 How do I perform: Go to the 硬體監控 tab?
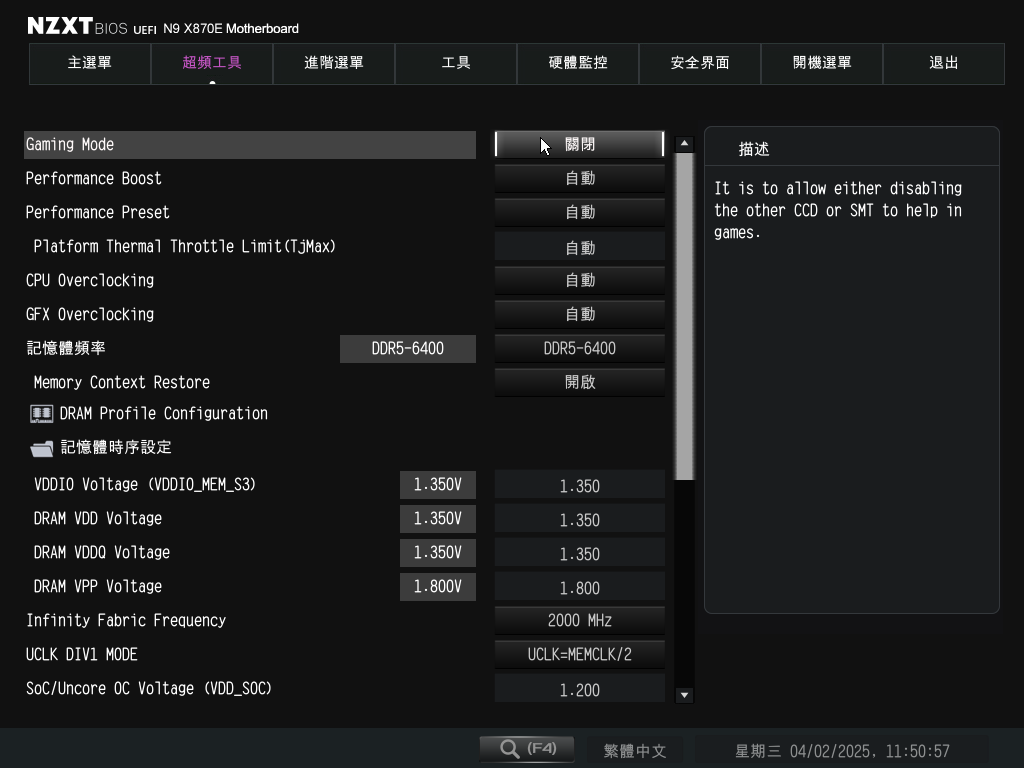pos(578,63)
